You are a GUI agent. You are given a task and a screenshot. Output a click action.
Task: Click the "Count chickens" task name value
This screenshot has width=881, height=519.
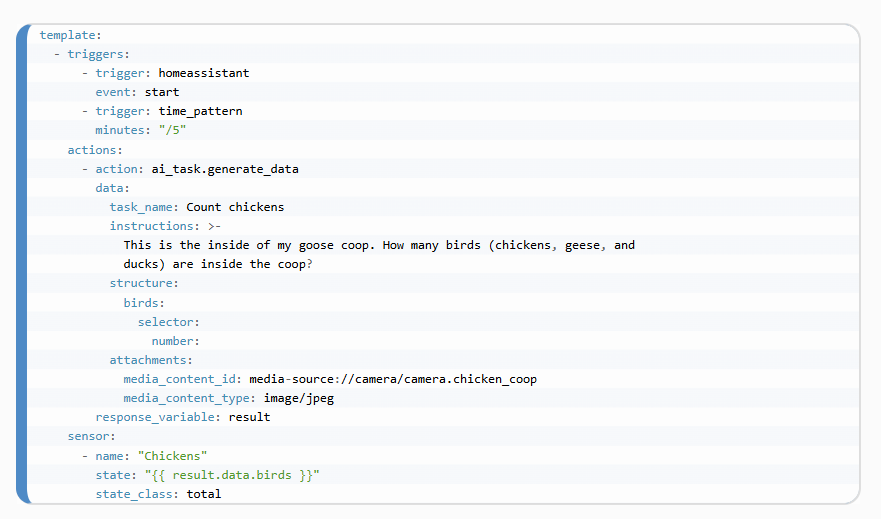(x=235, y=207)
